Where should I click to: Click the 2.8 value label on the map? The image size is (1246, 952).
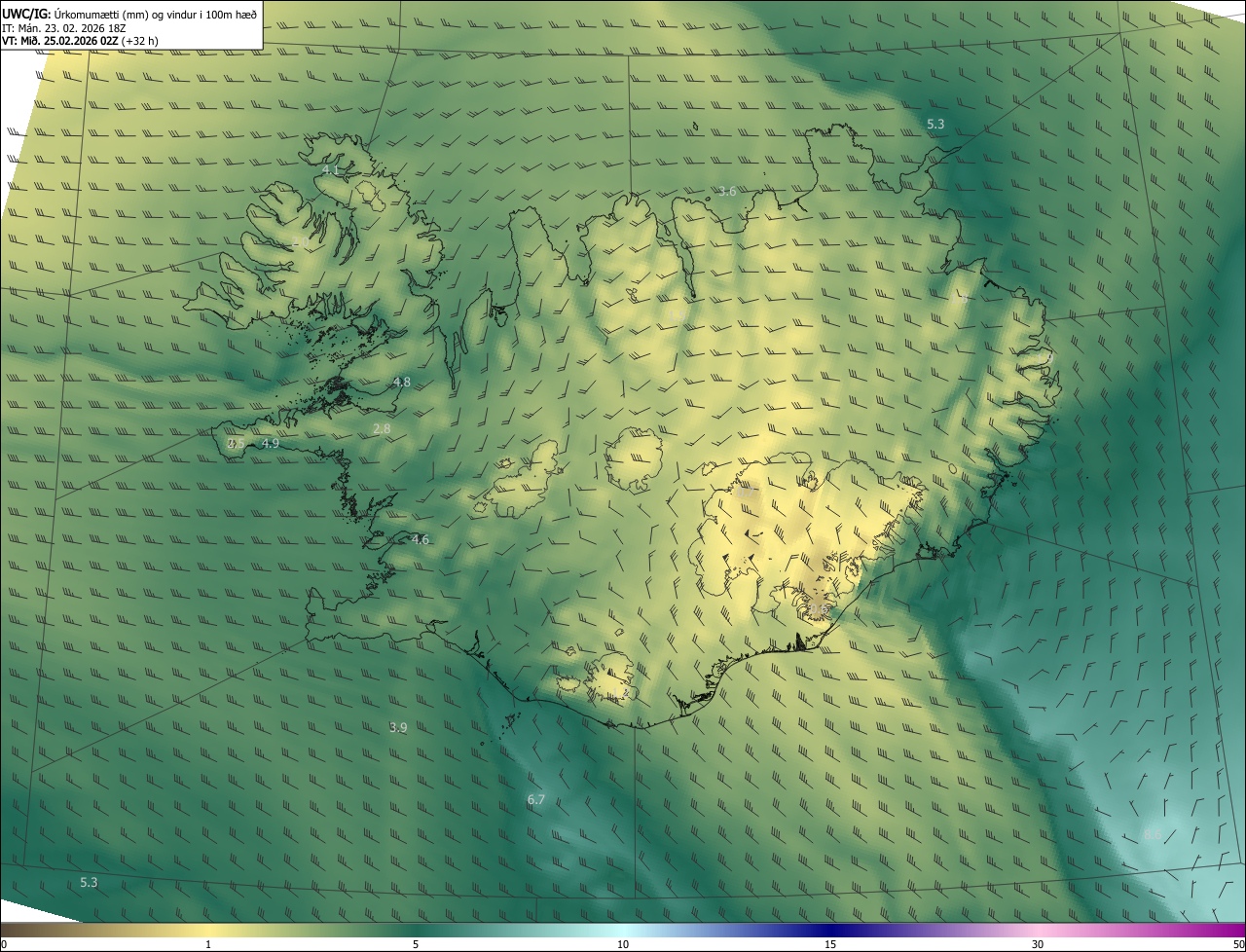382,428
